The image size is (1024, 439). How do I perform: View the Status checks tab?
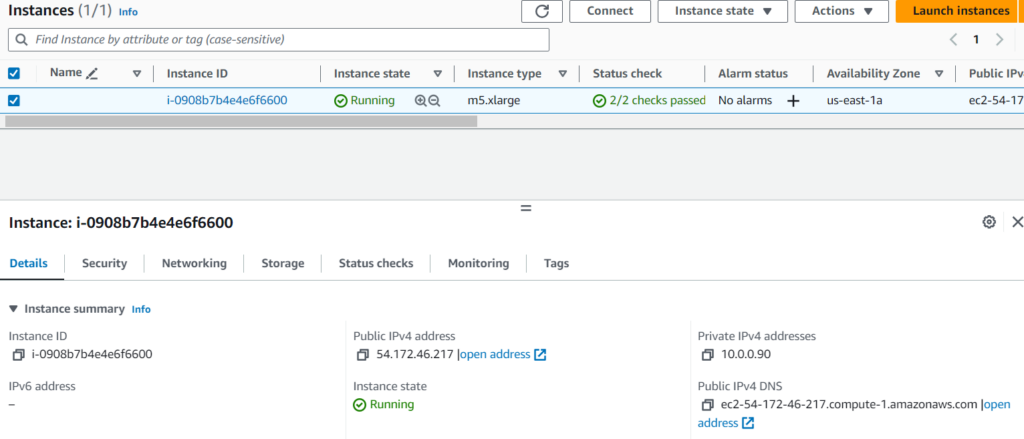(x=376, y=263)
